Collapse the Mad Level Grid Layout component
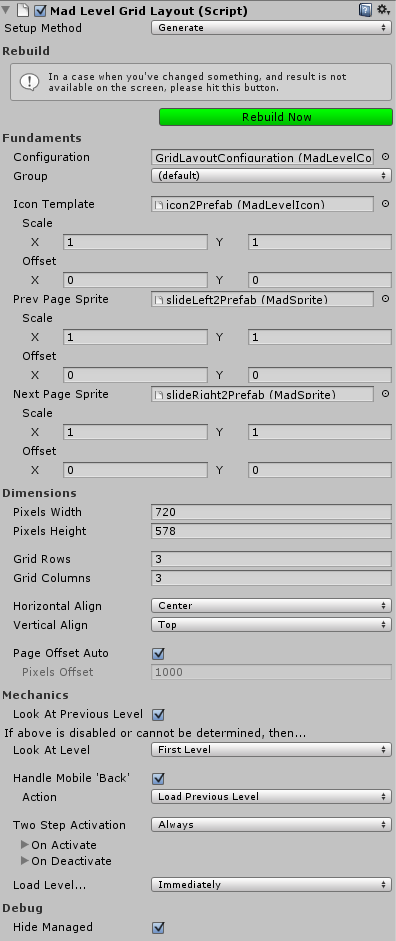The height and width of the screenshot is (941, 396). [6, 11]
